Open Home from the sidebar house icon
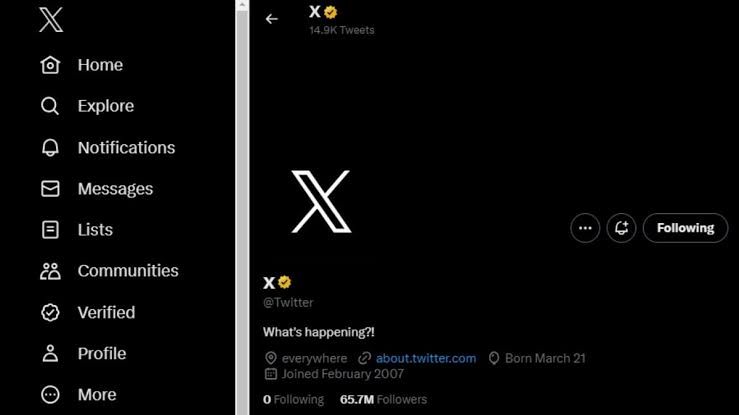Screen dimensions: 739x415 (50, 65)
